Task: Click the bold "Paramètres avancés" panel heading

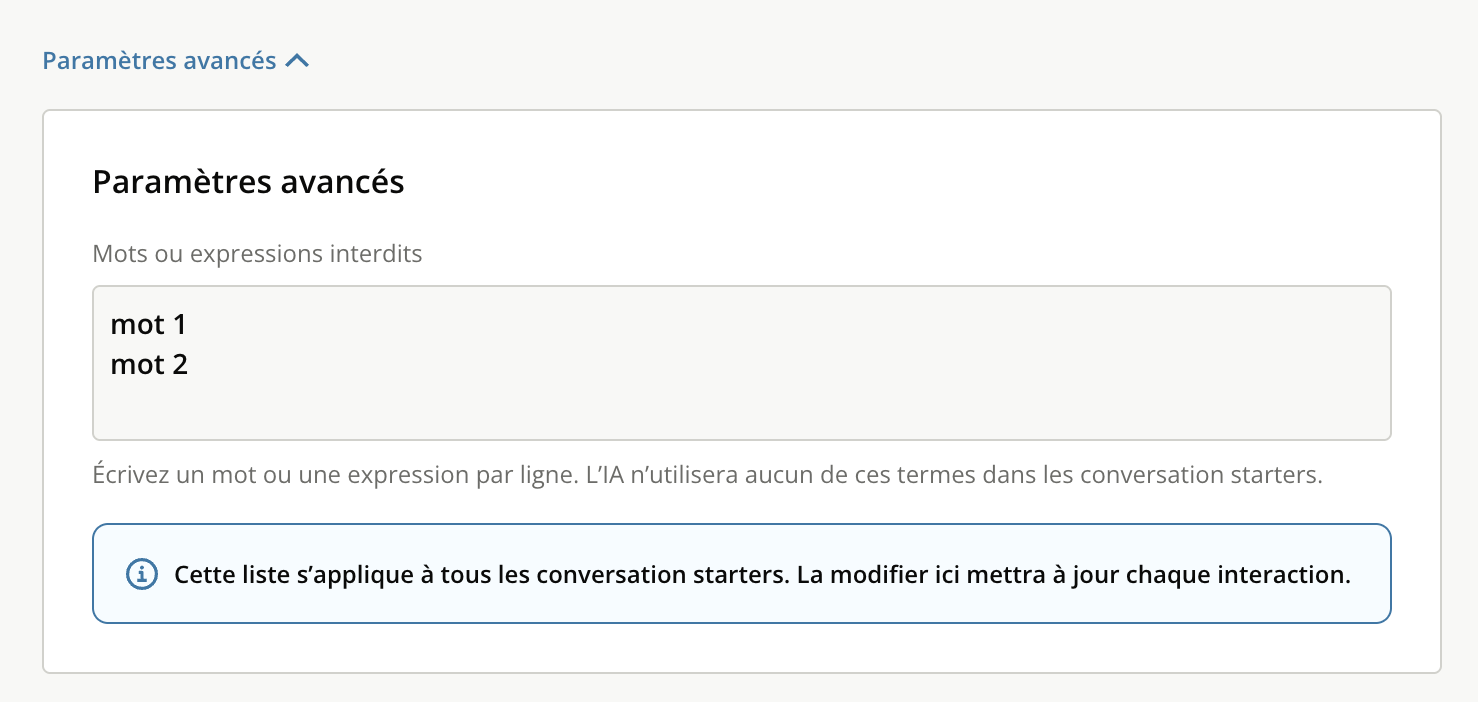Action: (248, 182)
